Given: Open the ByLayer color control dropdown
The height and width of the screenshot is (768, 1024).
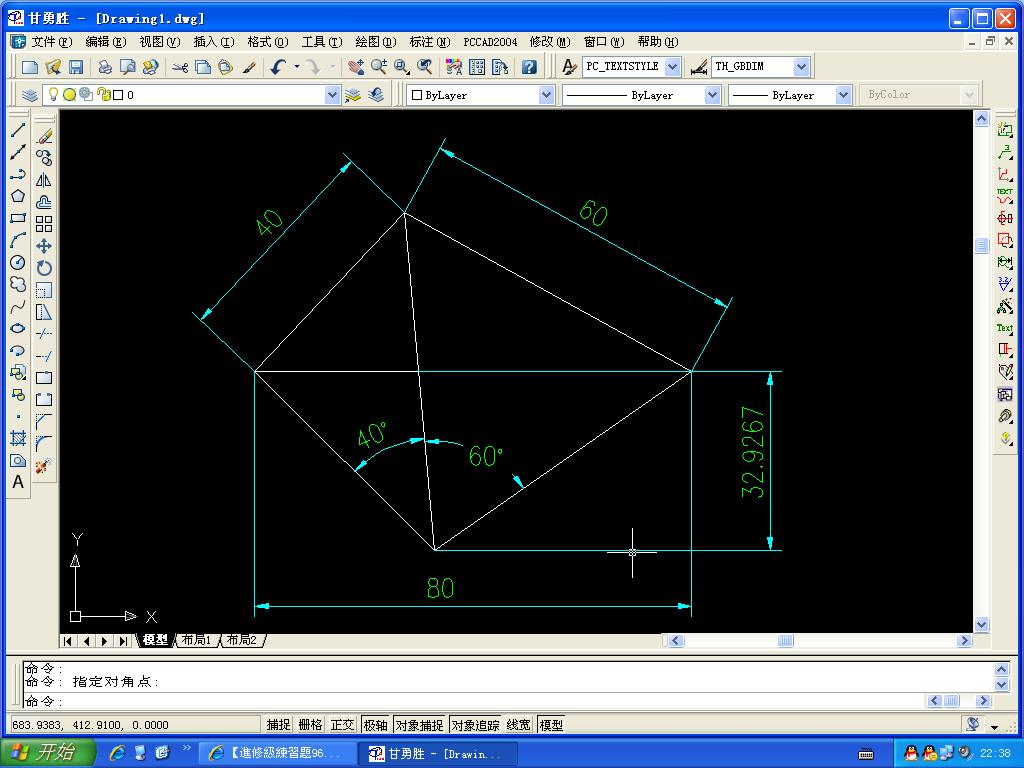Looking at the screenshot, I should pyautogui.click(x=546, y=95).
